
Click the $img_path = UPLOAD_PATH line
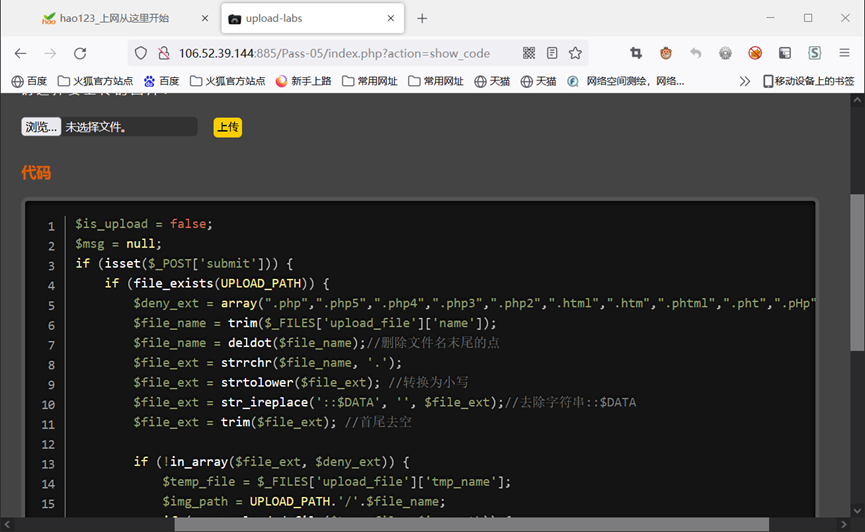(x=303, y=501)
